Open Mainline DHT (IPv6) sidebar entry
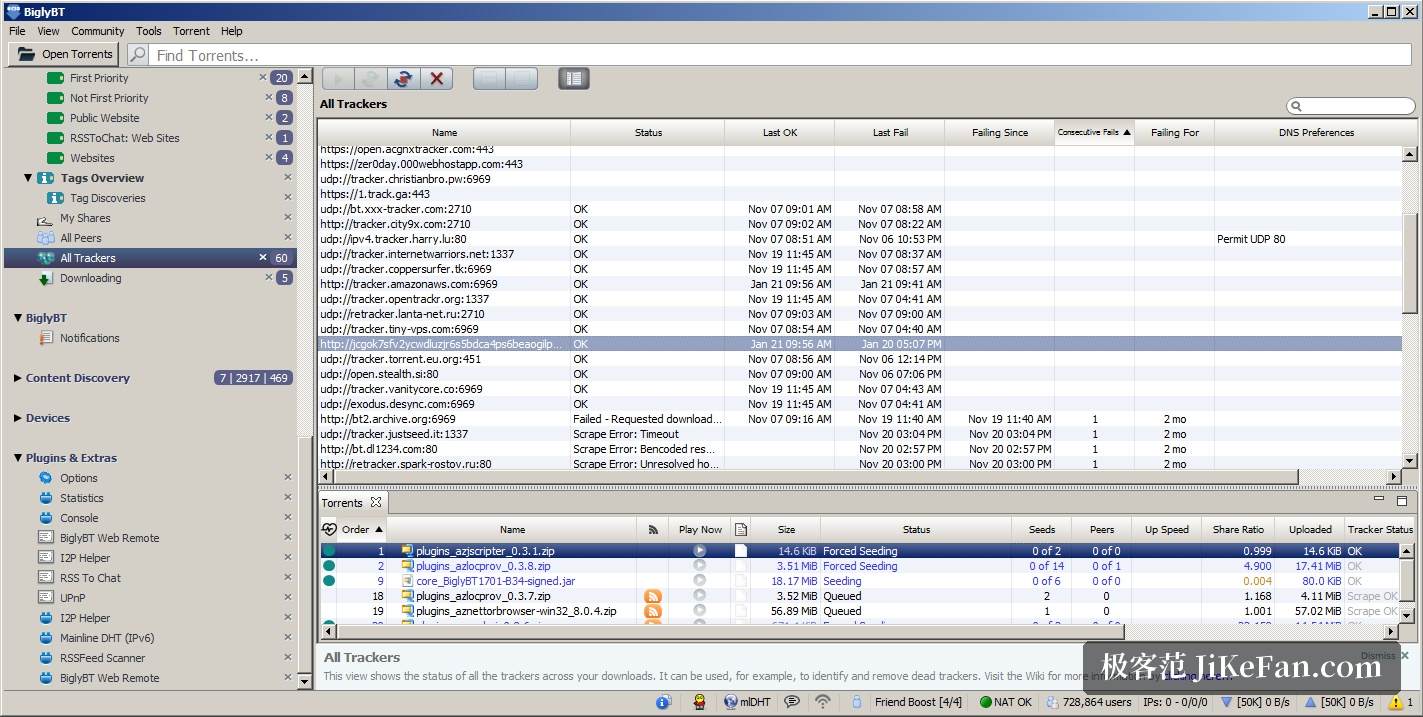The width and height of the screenshot is (1423, 717). [x=107, y=638]
